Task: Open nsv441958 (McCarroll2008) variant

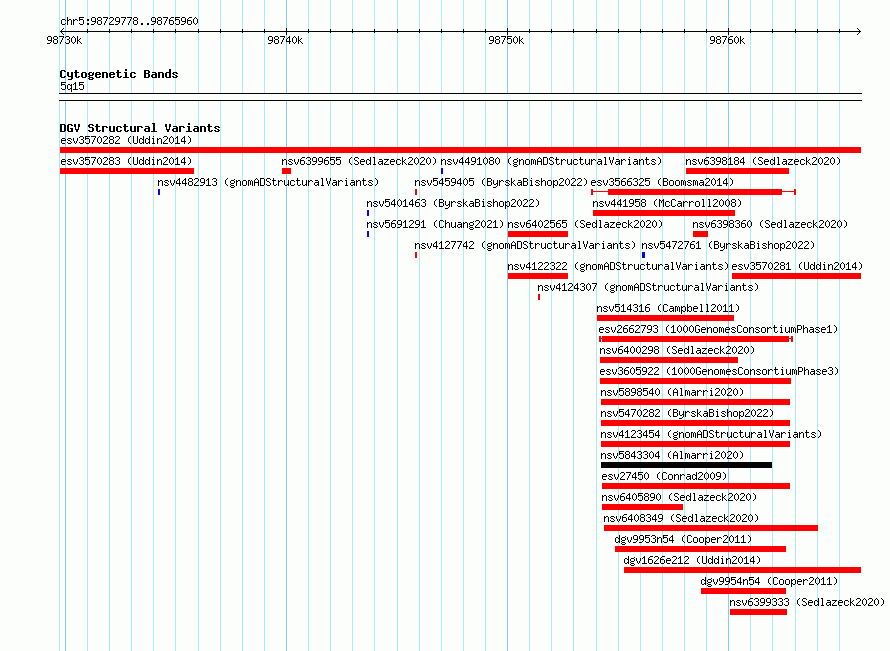Action: coord(667,203)
